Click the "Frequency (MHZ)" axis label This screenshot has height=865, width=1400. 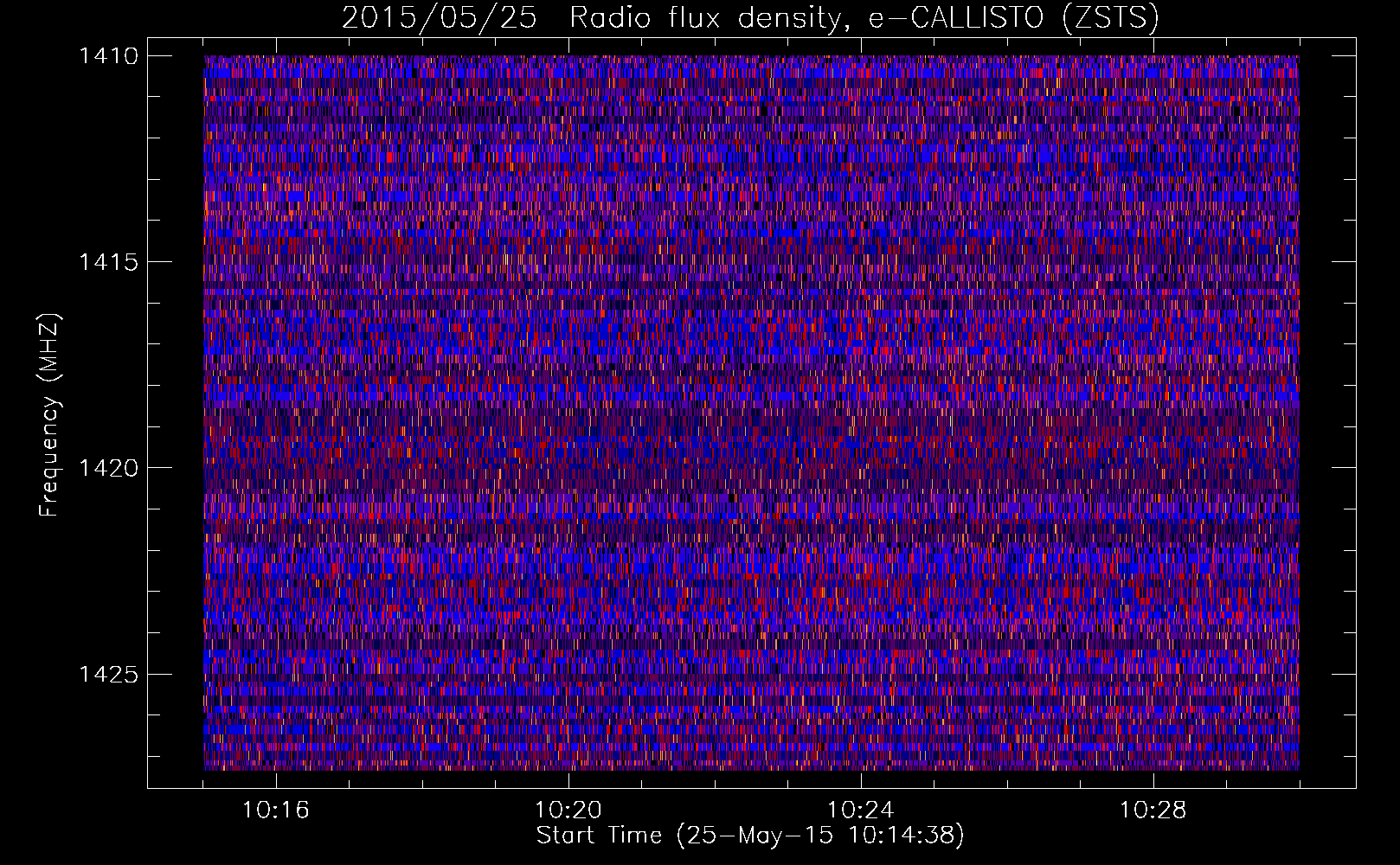[x=50, y=414]
